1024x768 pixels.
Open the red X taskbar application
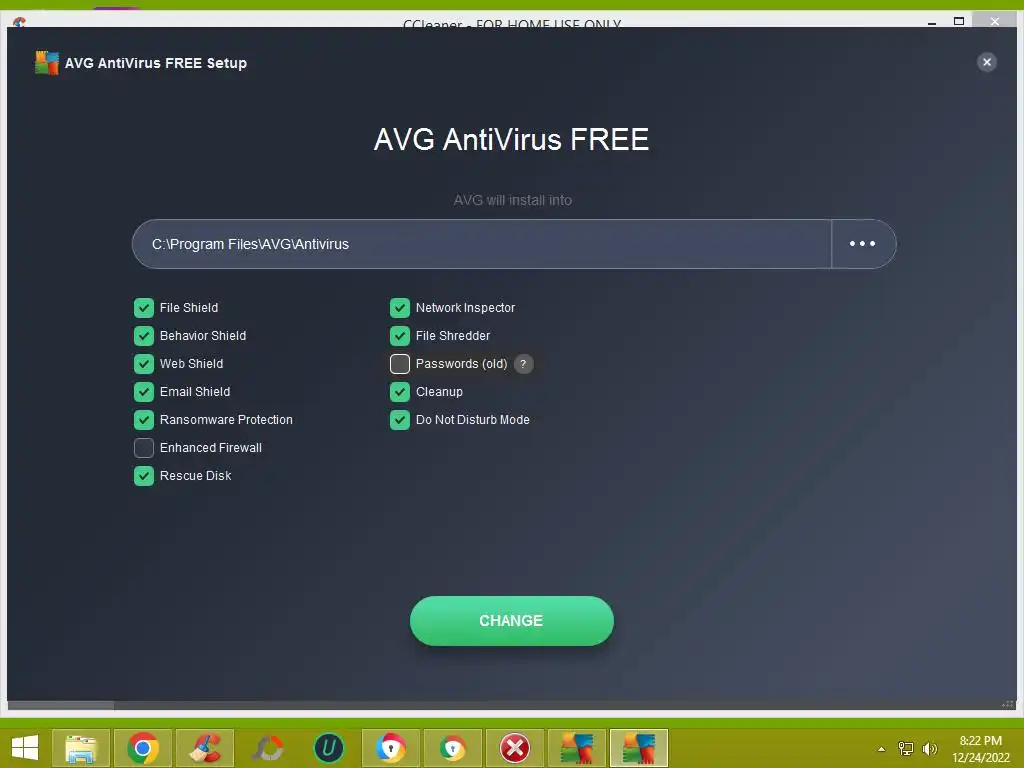tap(515, 748)
